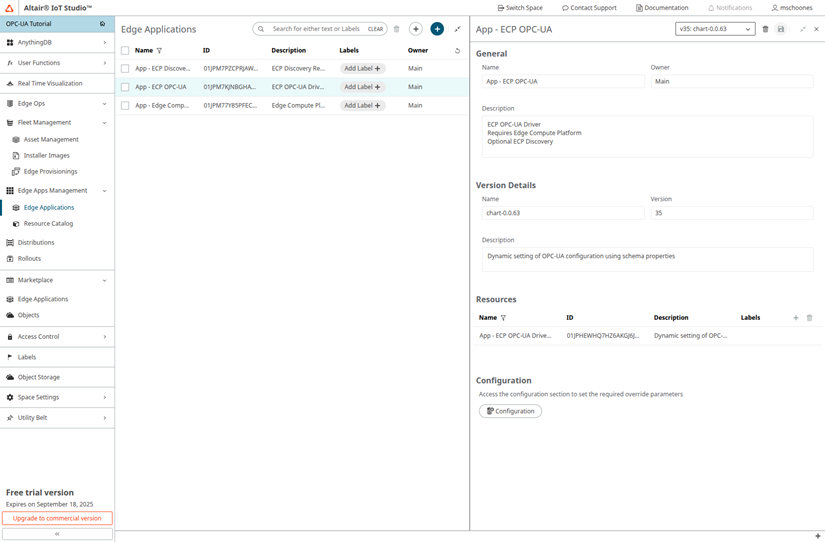
Task: Open Distributions
Action: pyautogui.click(x=36, y=243)
